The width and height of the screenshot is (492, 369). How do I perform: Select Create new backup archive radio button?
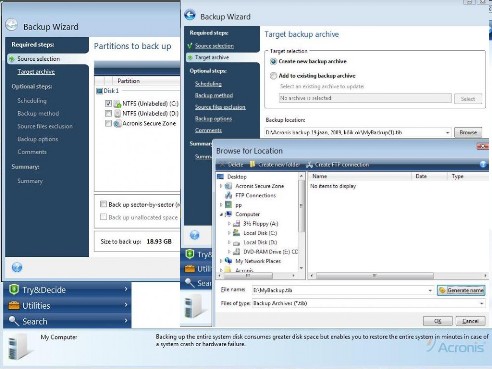[273, 61]
